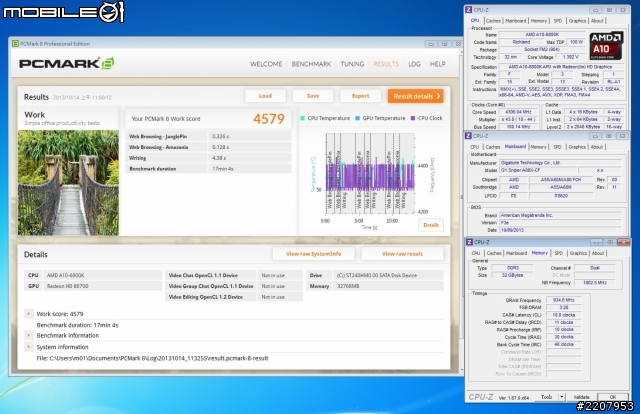Open Mainboard tab in bottom CPU-Z window
Screen dimensions: 640x414
516,253
